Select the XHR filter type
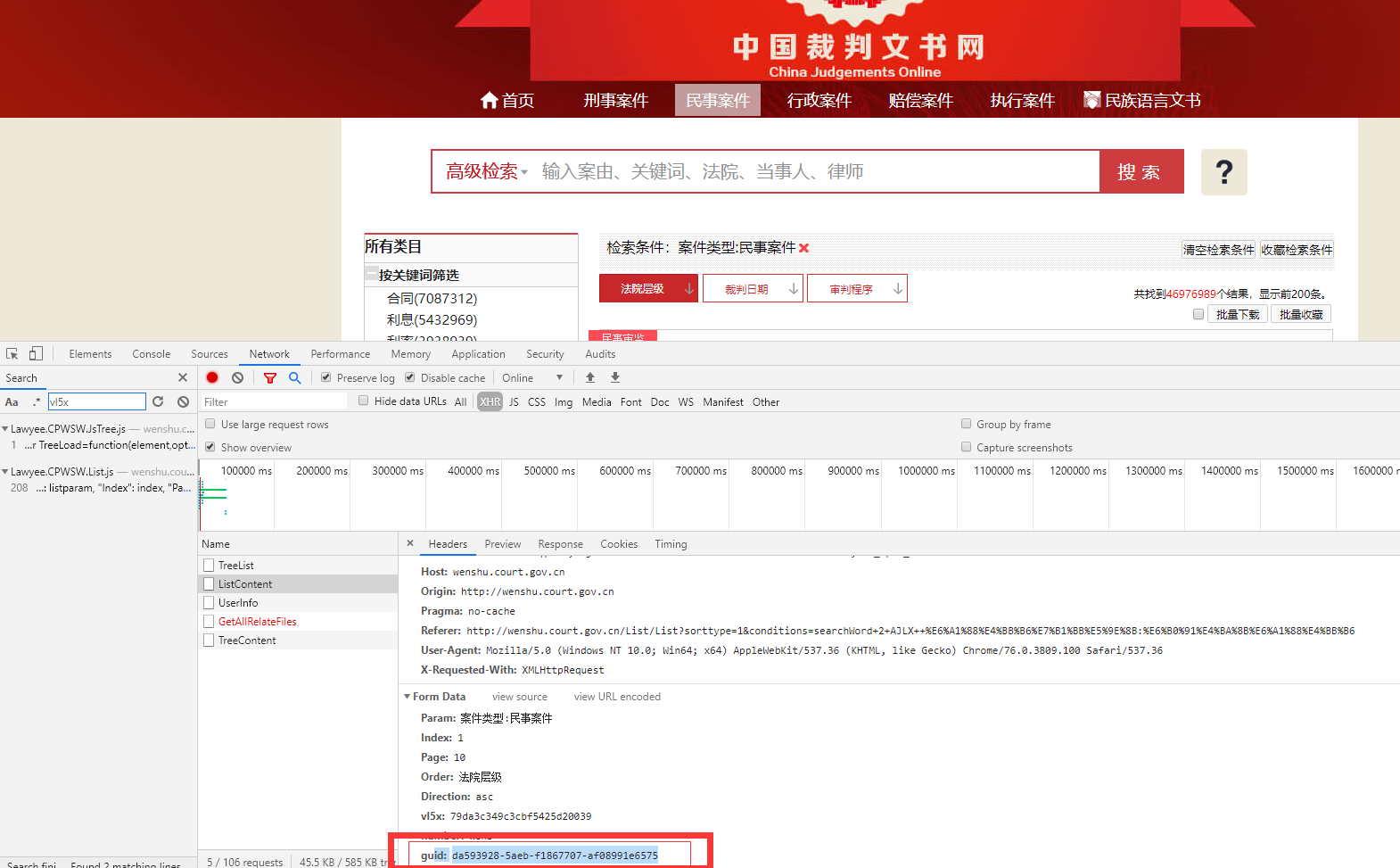This screenshot has height=868, width=1400. point(490,401)
